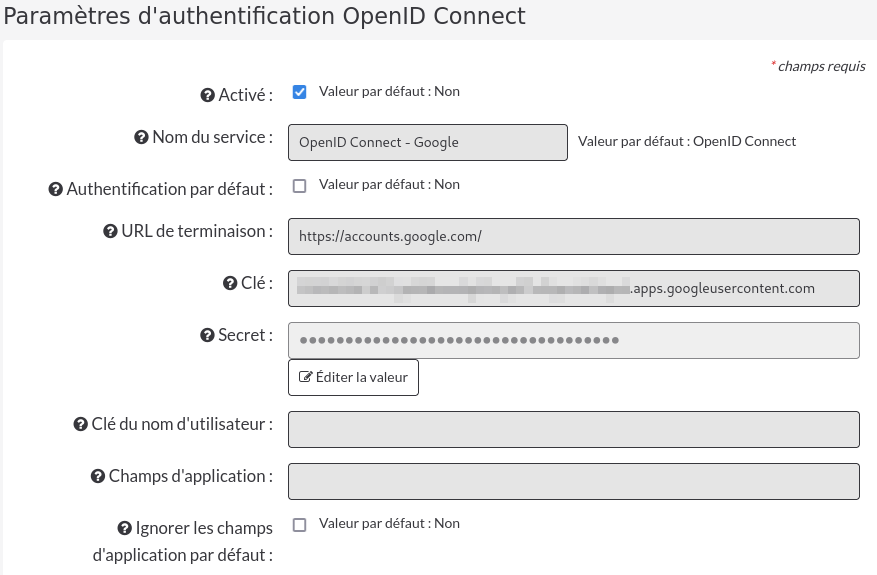Viewport: 877px width, 575px height.
Task: Uncheck the Activé checkbox
Action: coord(300,92)
